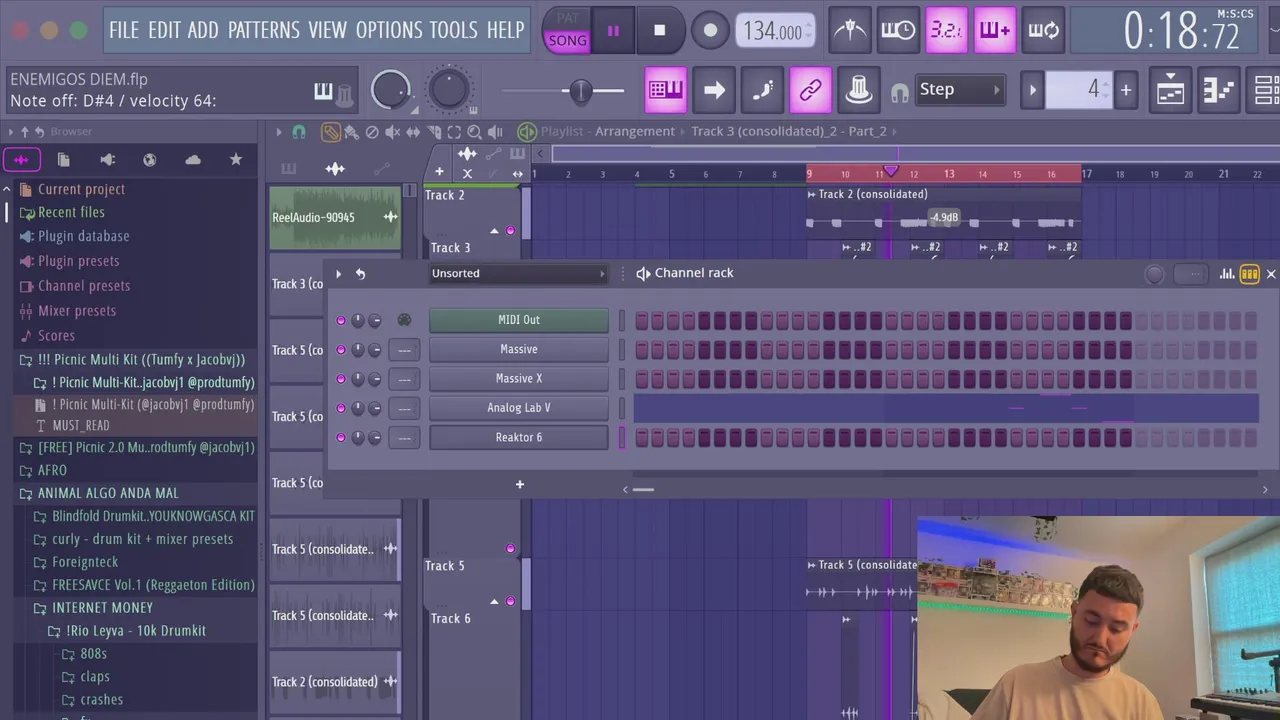
Task: Click the 134.000 tempo field
Action: coord(774,31)
